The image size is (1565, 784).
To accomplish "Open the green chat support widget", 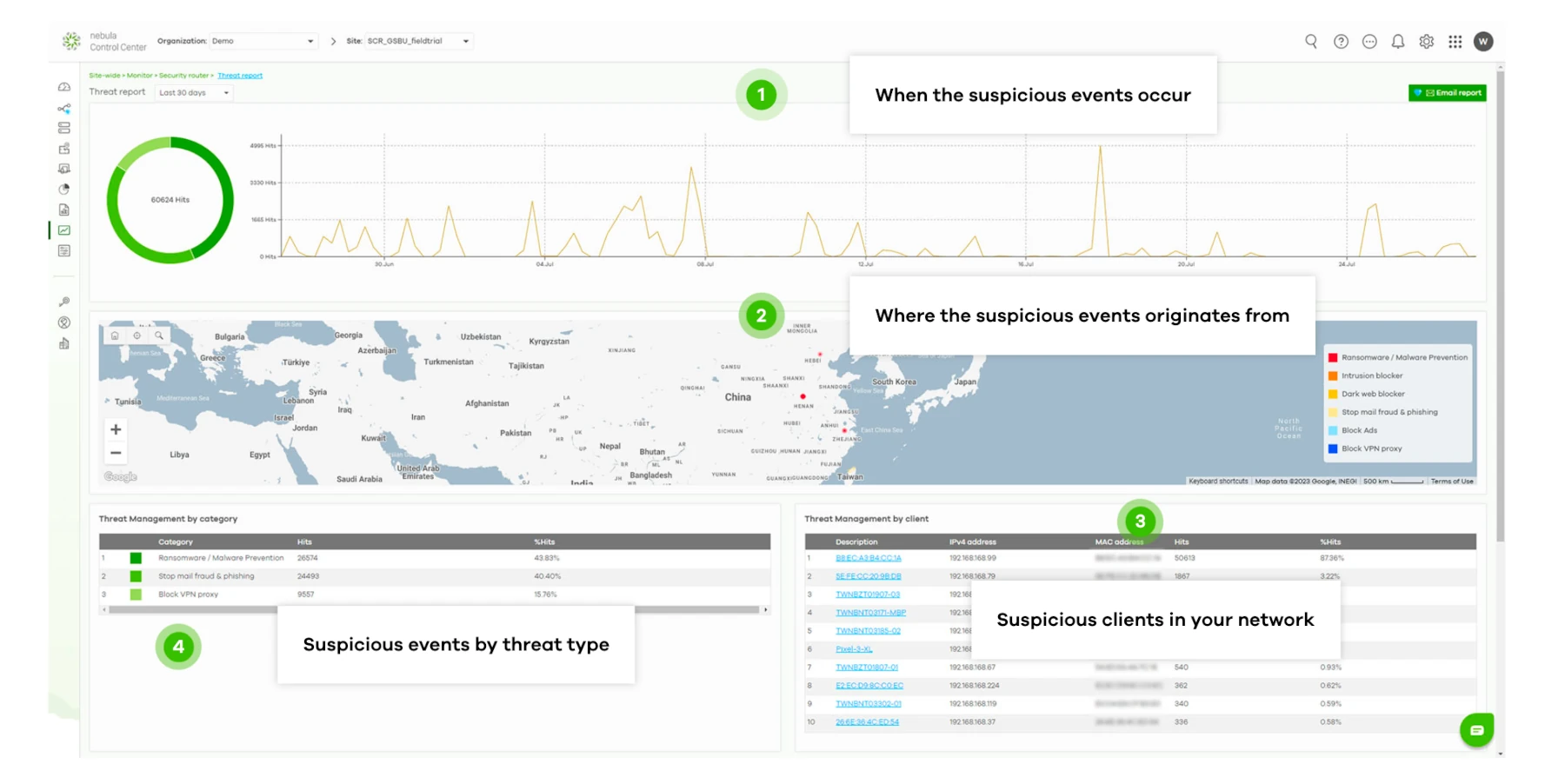I will pos(1476,730).
